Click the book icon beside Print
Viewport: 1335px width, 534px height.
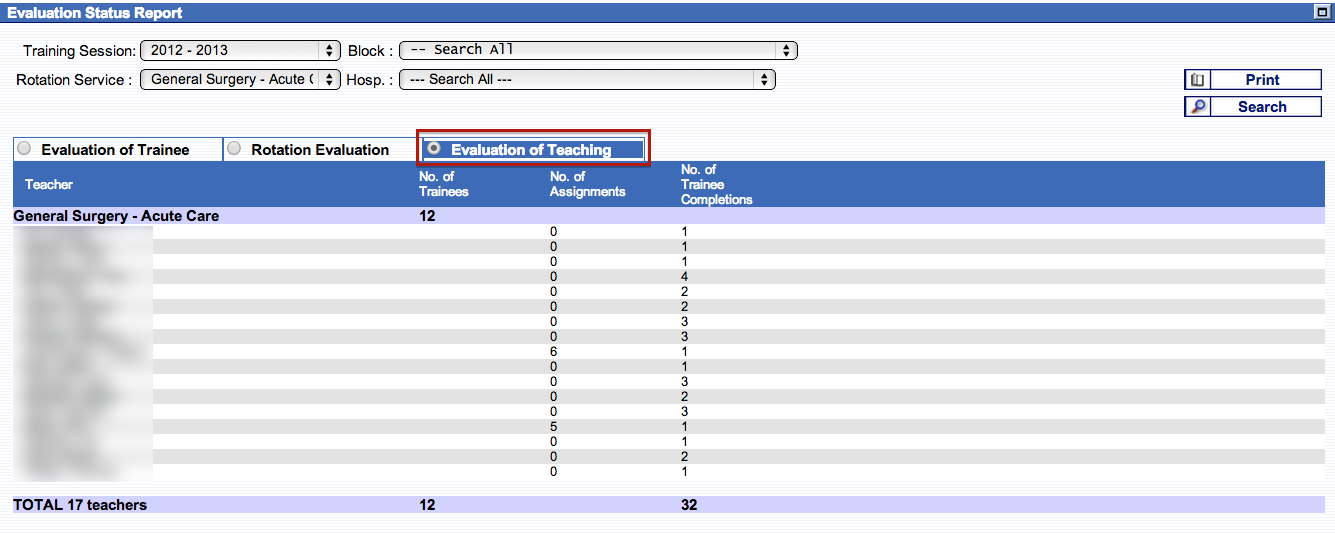pyautogui.click(x=1197, y=80)
